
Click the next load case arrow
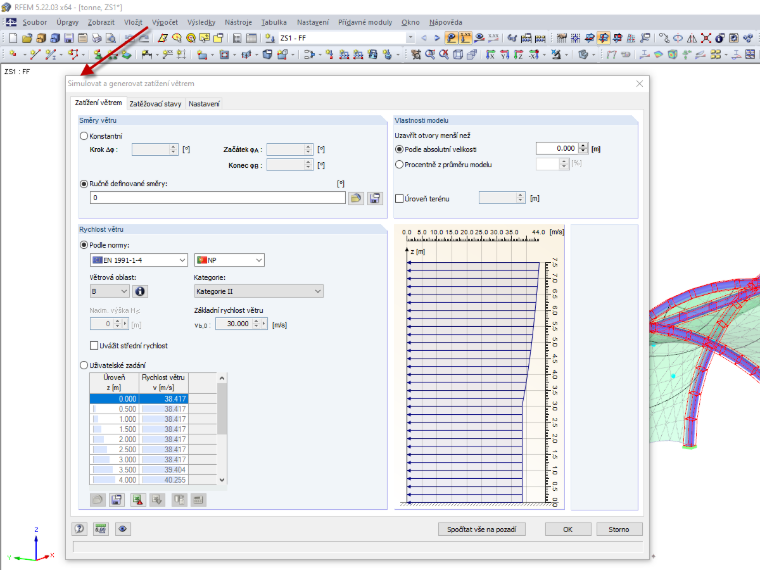coord(437,38)
